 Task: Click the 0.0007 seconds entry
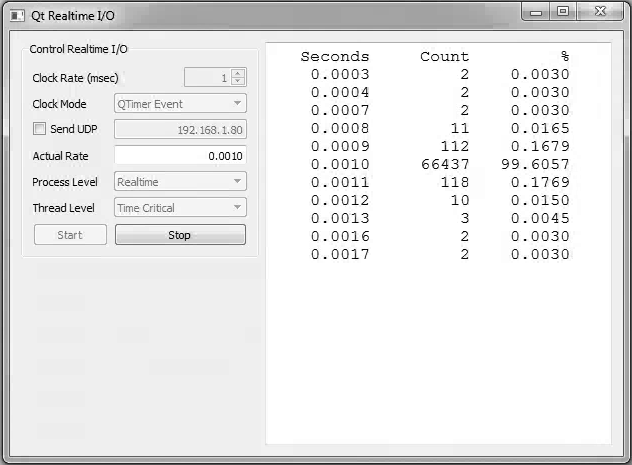tap(340, 110)
